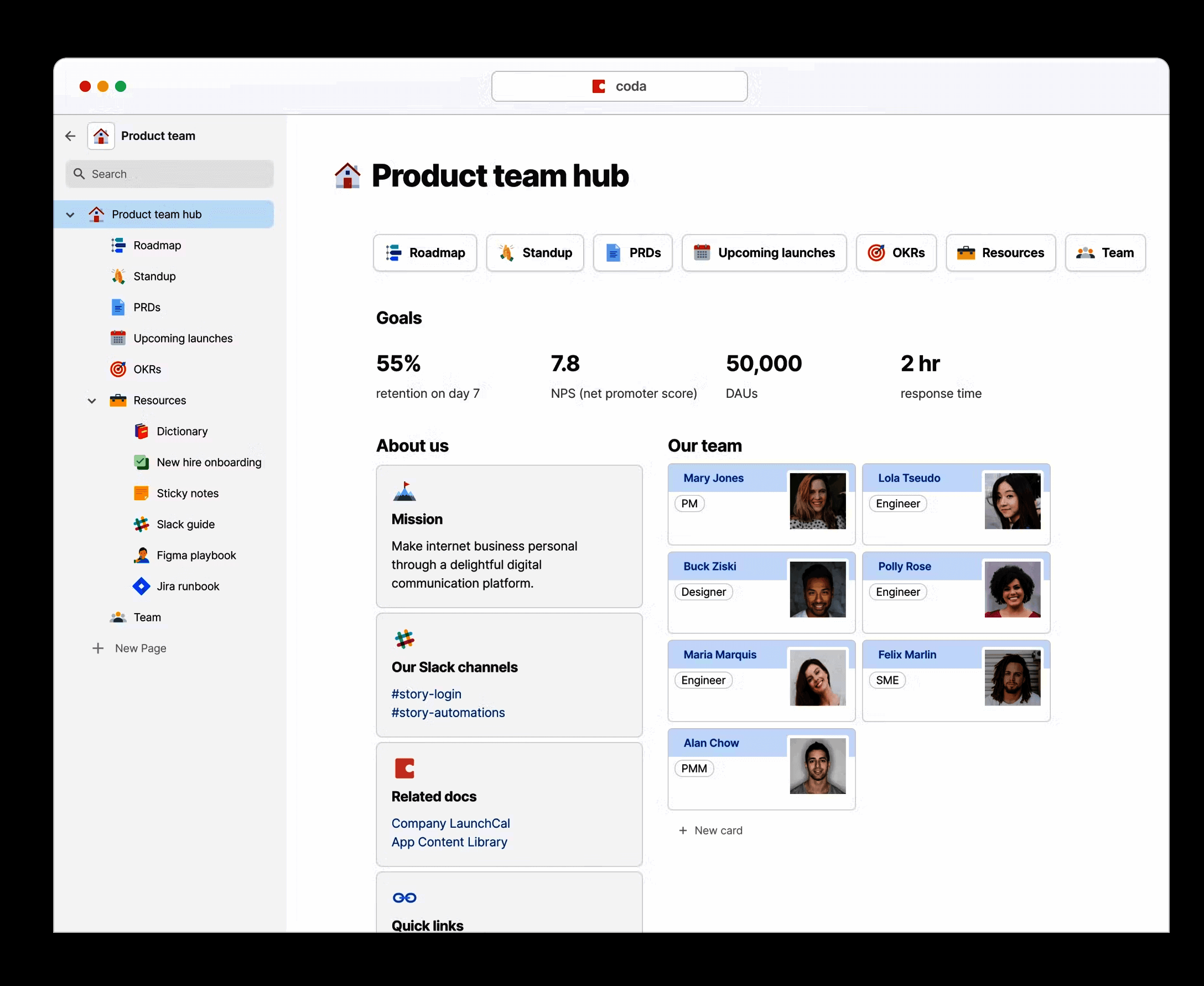Select the Jira runbook diamond icon
Image resolution: width=1204 pixels, height=986 pixels.
tap(142, 586)
